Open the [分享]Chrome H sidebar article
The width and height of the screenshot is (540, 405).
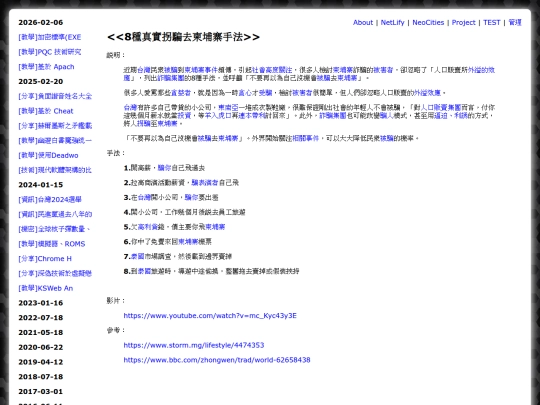[45, 259]
